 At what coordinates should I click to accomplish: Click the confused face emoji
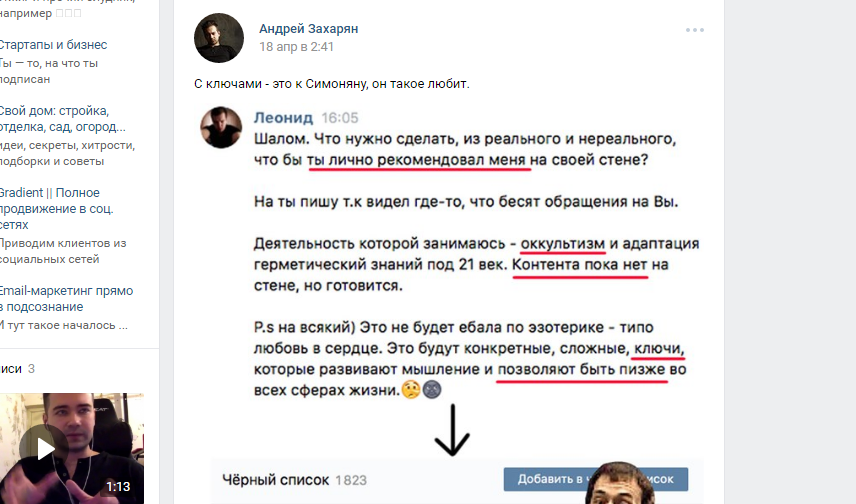pyautogui.click(x=411, y=390)
